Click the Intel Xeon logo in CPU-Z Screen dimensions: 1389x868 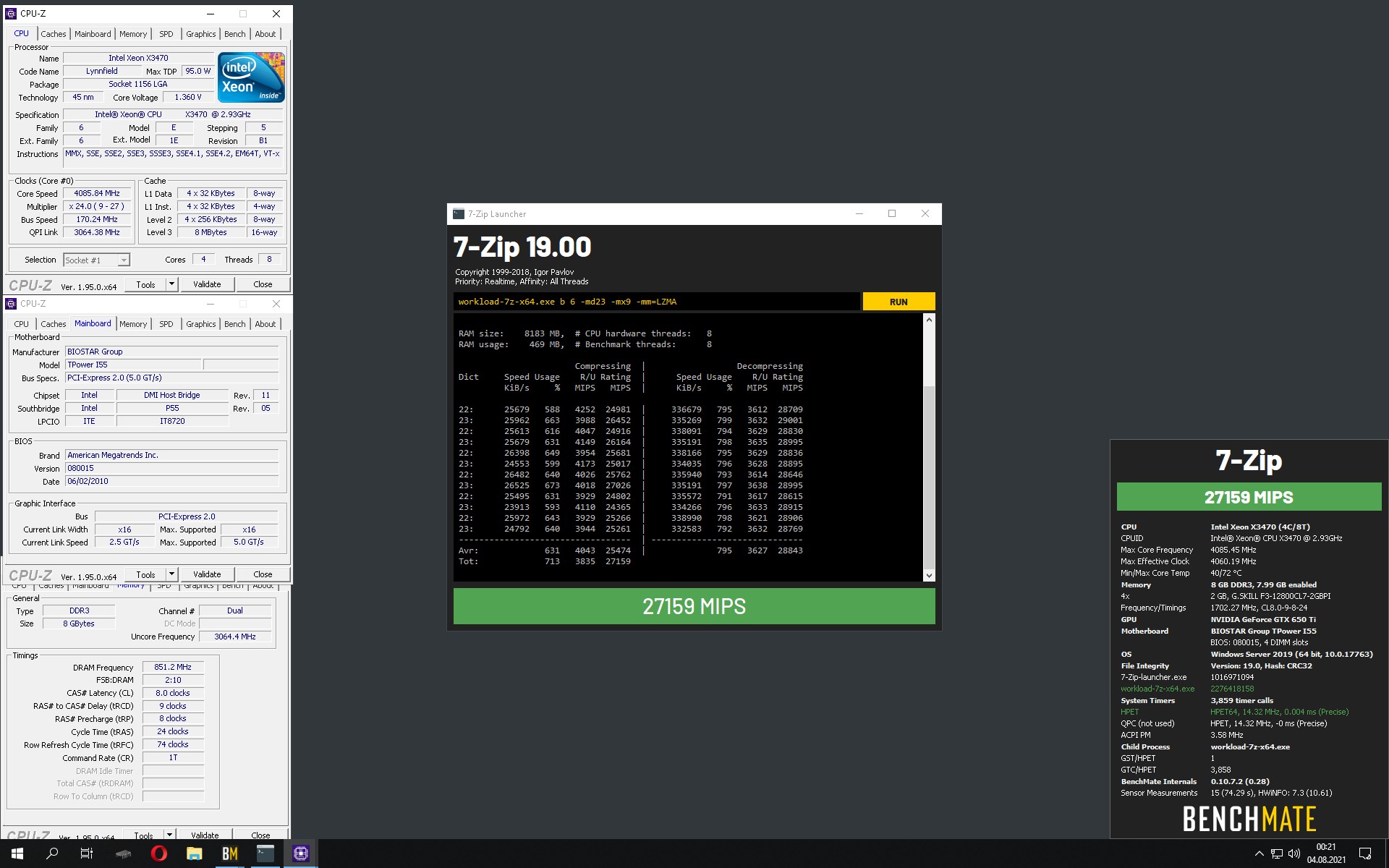tap(251, 77)
